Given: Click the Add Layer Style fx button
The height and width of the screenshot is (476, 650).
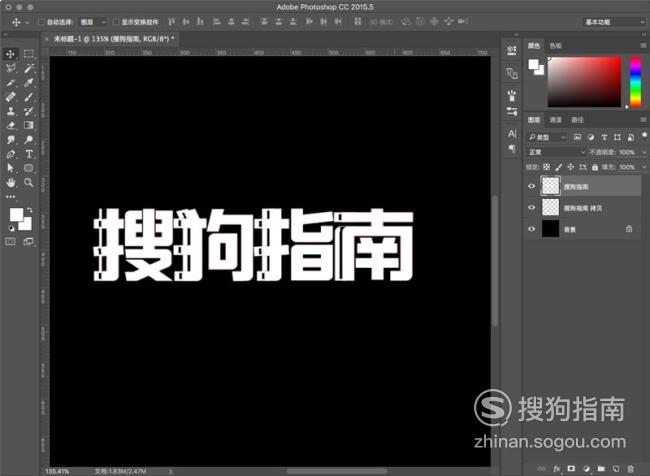Looking at the screenshot, I should point(556,469).
